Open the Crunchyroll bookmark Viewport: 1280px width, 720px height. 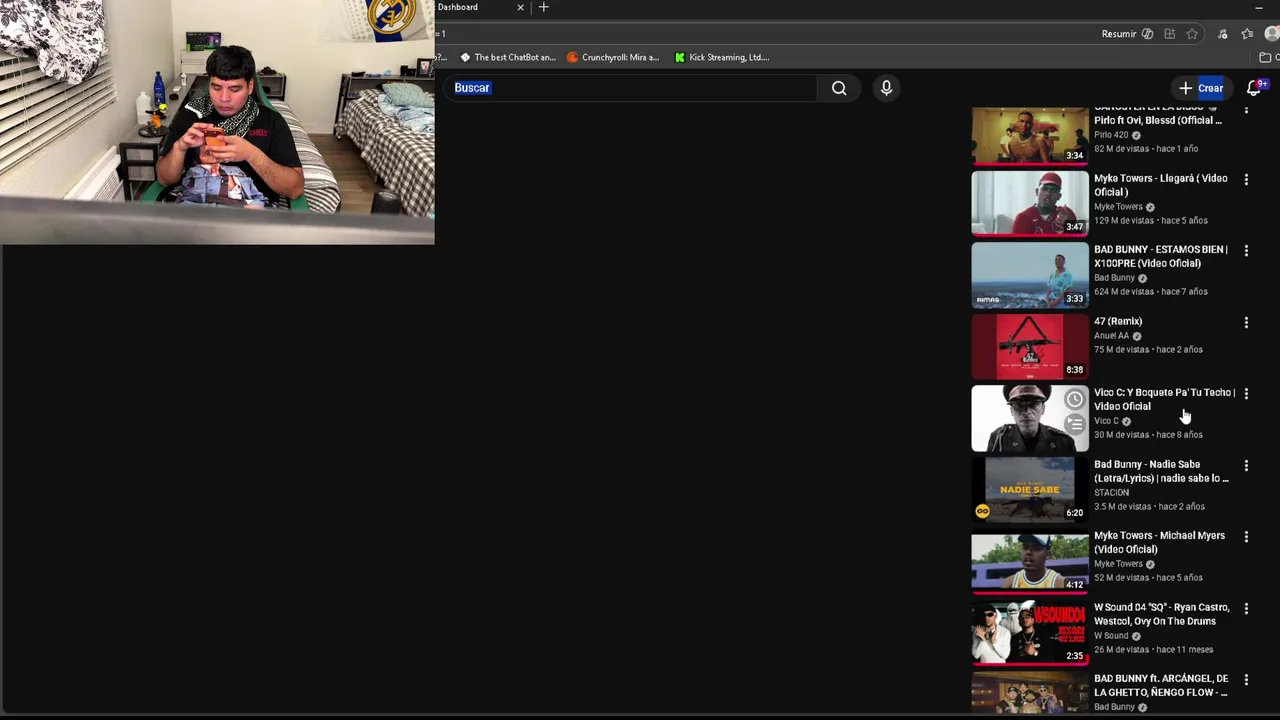pyautogui.click(x=613, y=57)
